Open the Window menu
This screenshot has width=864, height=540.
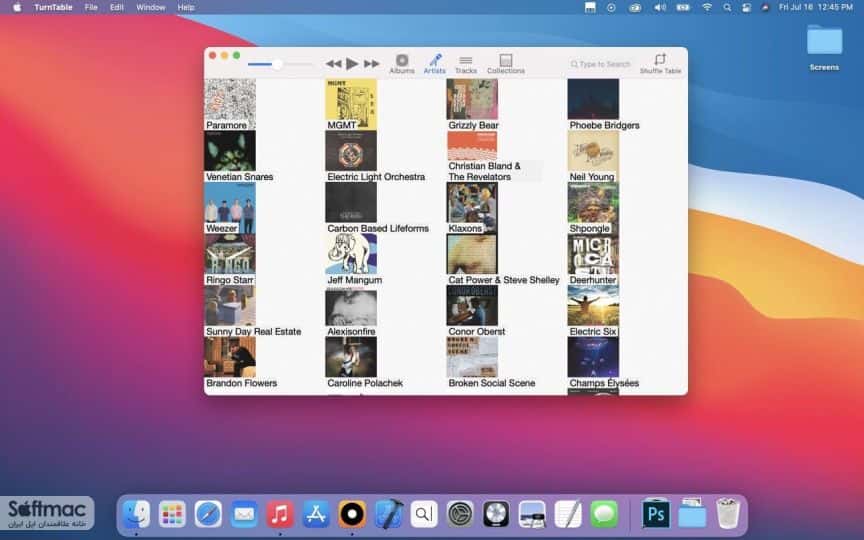pyautogui.click(x=150, y=7)
